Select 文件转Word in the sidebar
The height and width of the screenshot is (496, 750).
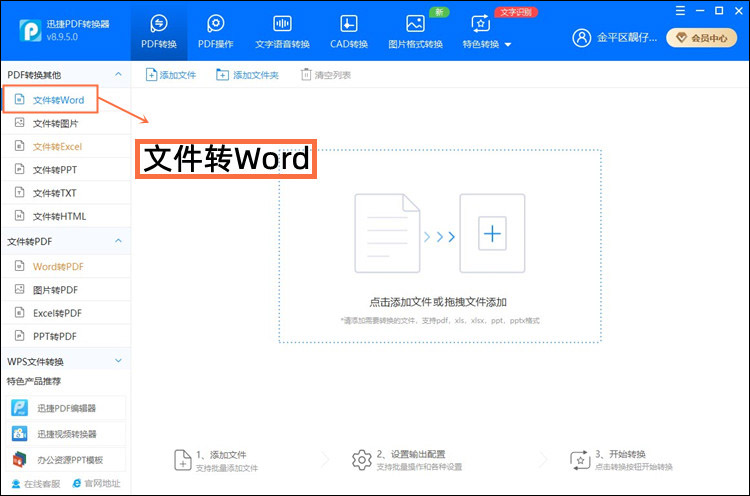point(50,99)
